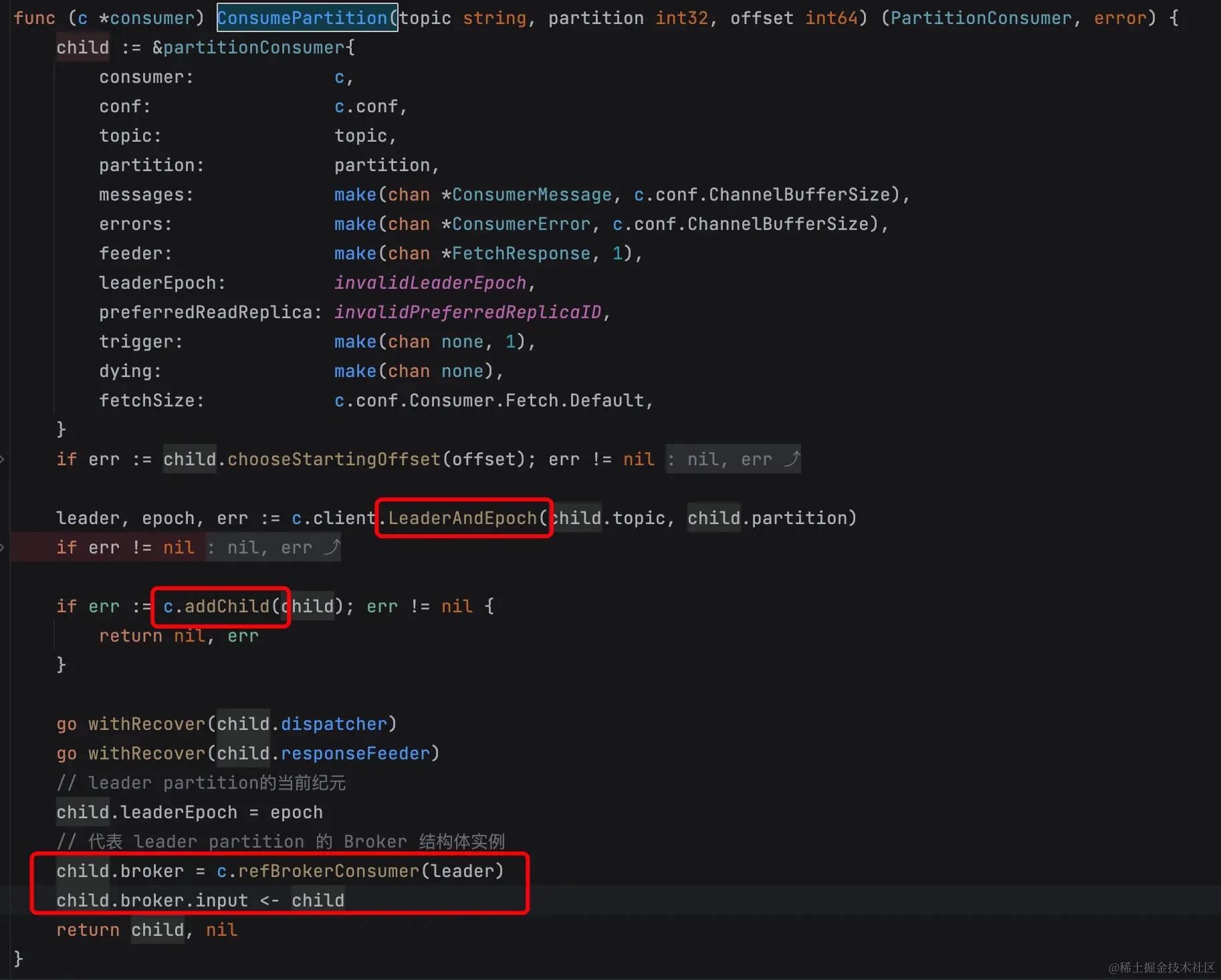Click the chooseStartingOffset method call
The width and height of the screenshot is (1221, 980).
tap(334, 459)
